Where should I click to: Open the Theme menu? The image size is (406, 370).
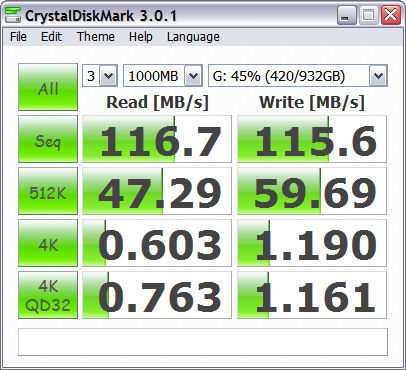coord(96,37)
